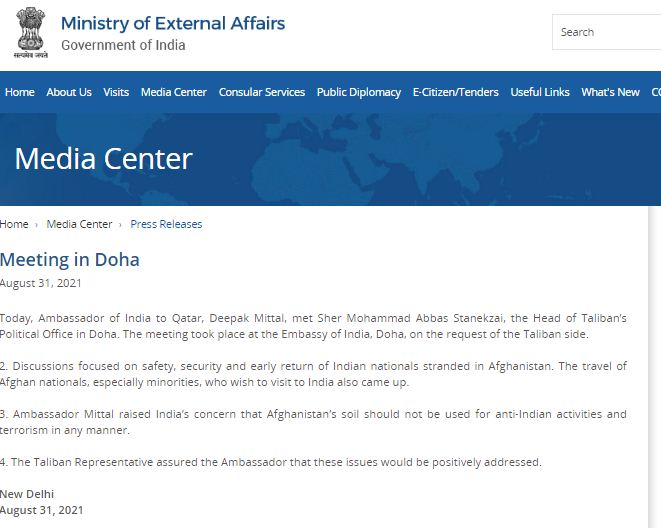Open the About Us menu
The height and width of the screenshot is (528, 661).
click(69, 92)
